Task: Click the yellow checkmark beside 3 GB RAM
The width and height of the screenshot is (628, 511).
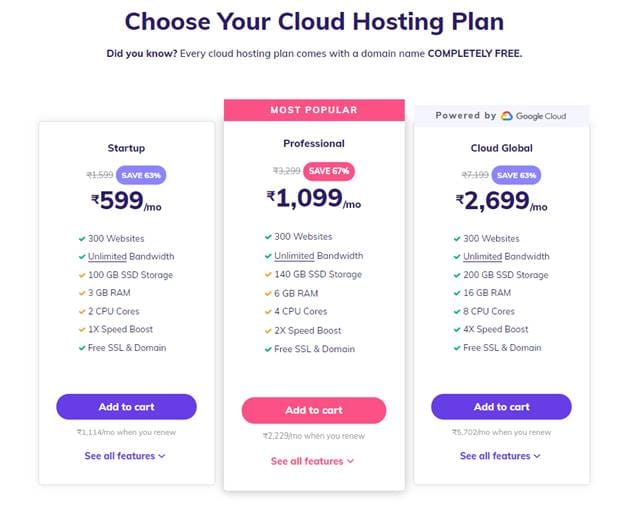Action: pyautogui.click(x=82, y=293)
